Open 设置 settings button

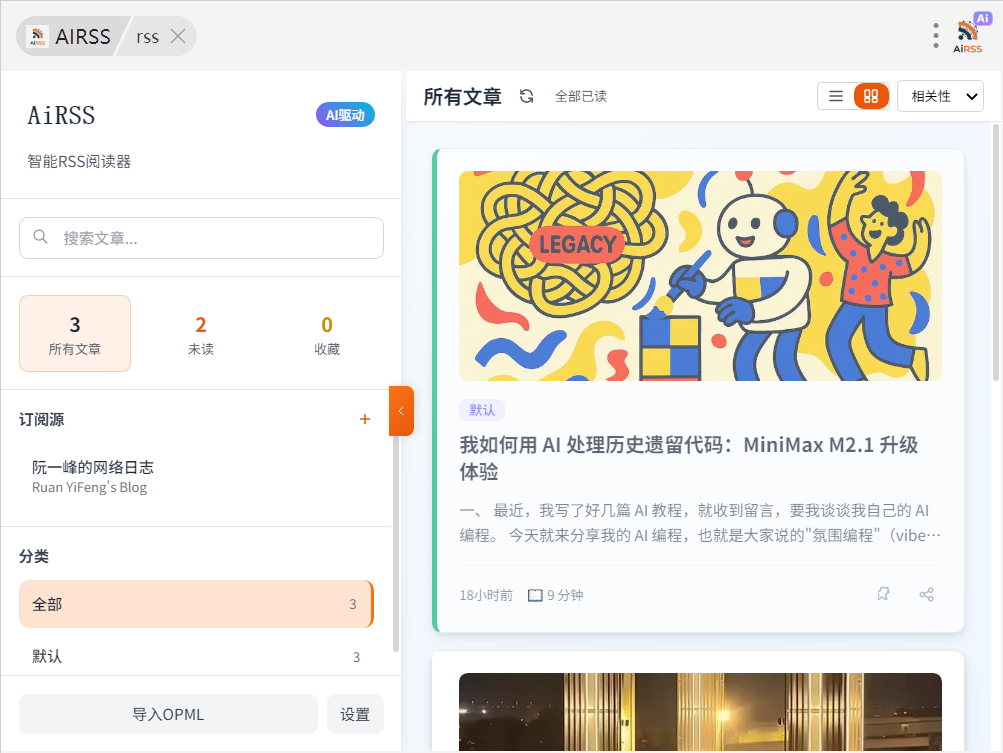pos(355,714)
